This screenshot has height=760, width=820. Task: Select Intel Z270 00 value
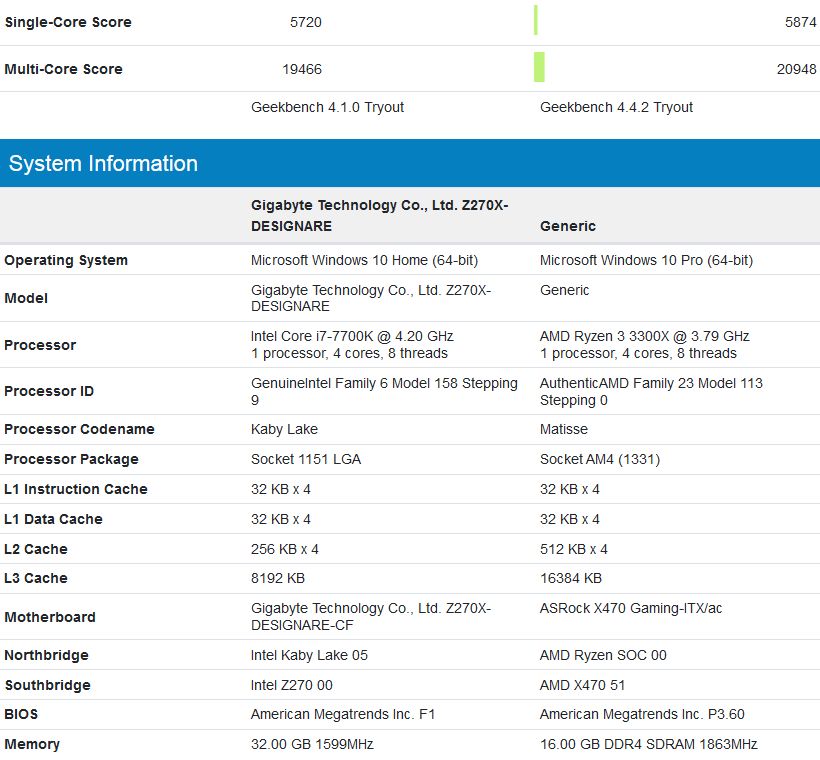point(292,685)
